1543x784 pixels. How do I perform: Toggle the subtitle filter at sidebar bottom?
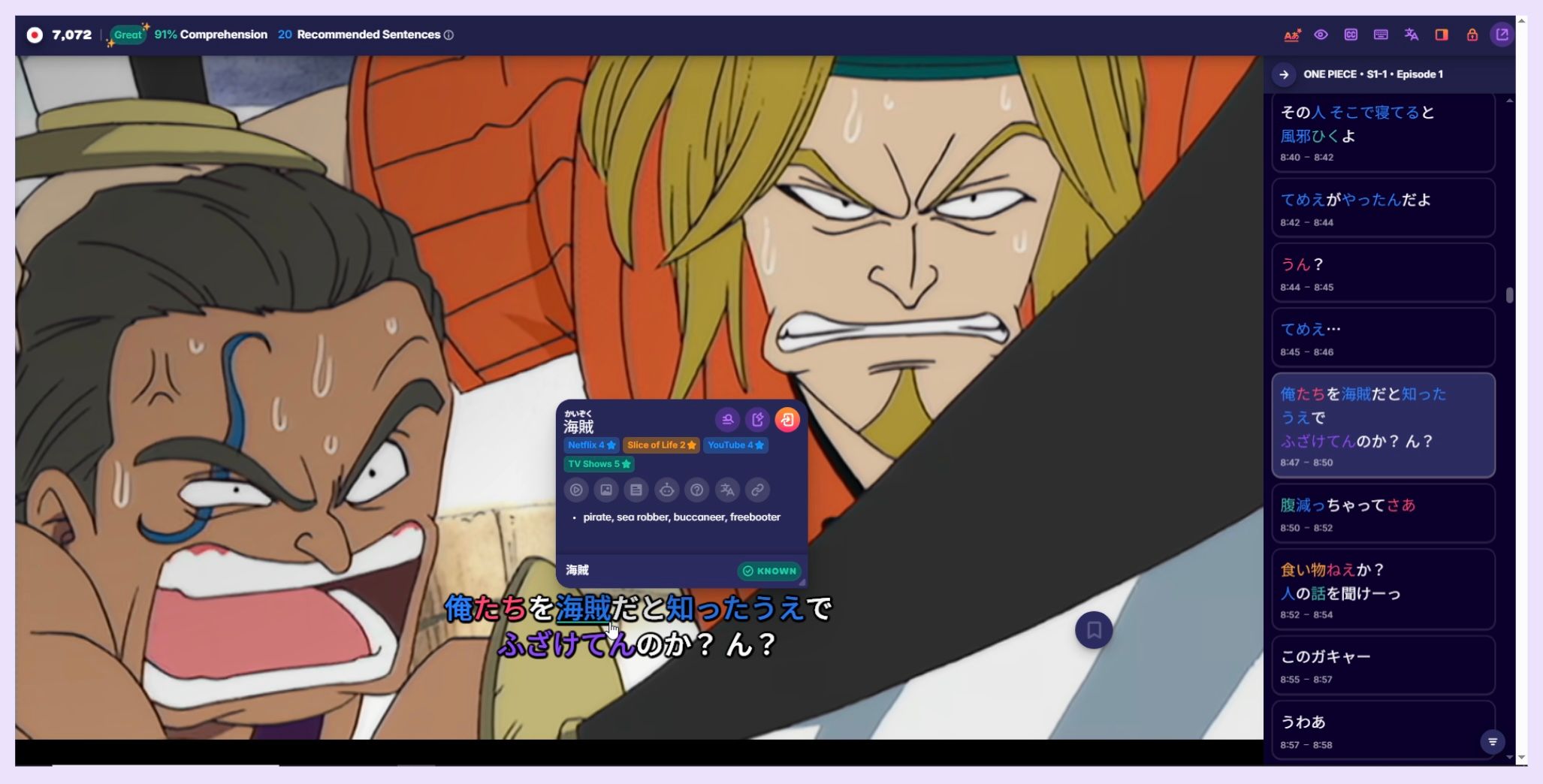[1493, 742]
